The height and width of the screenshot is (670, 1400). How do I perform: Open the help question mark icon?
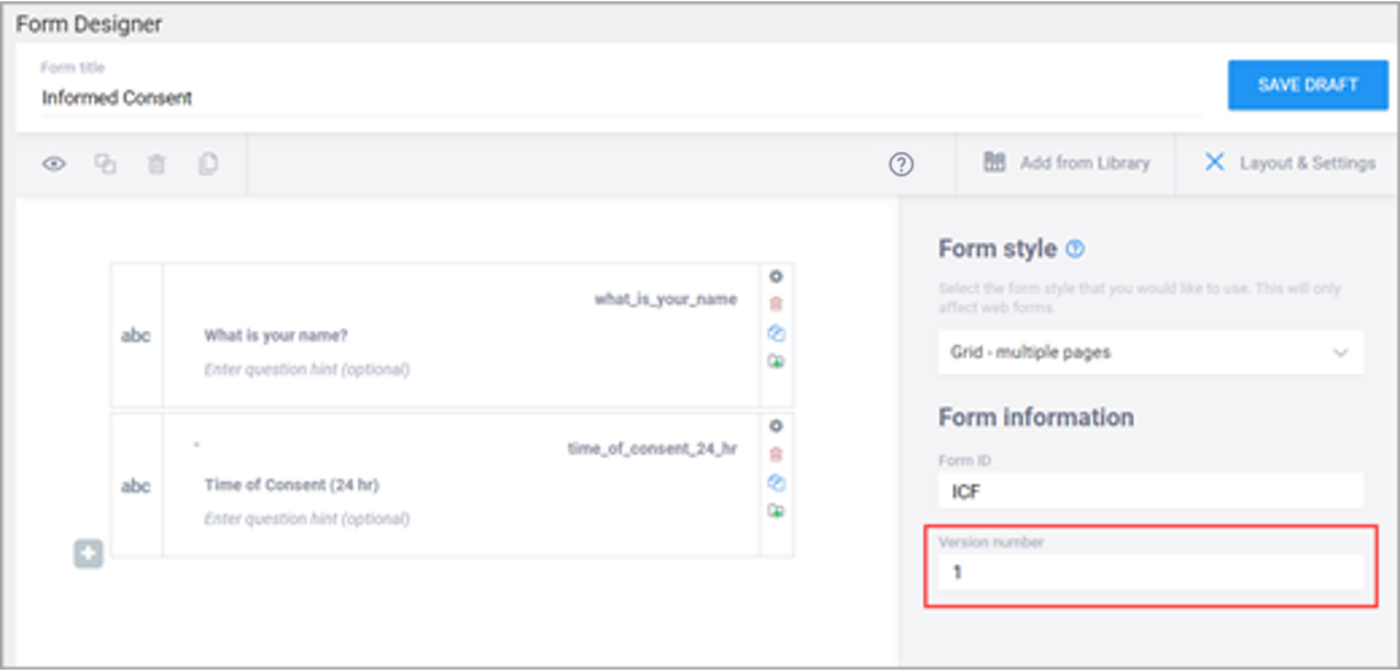tap(900, 163)
